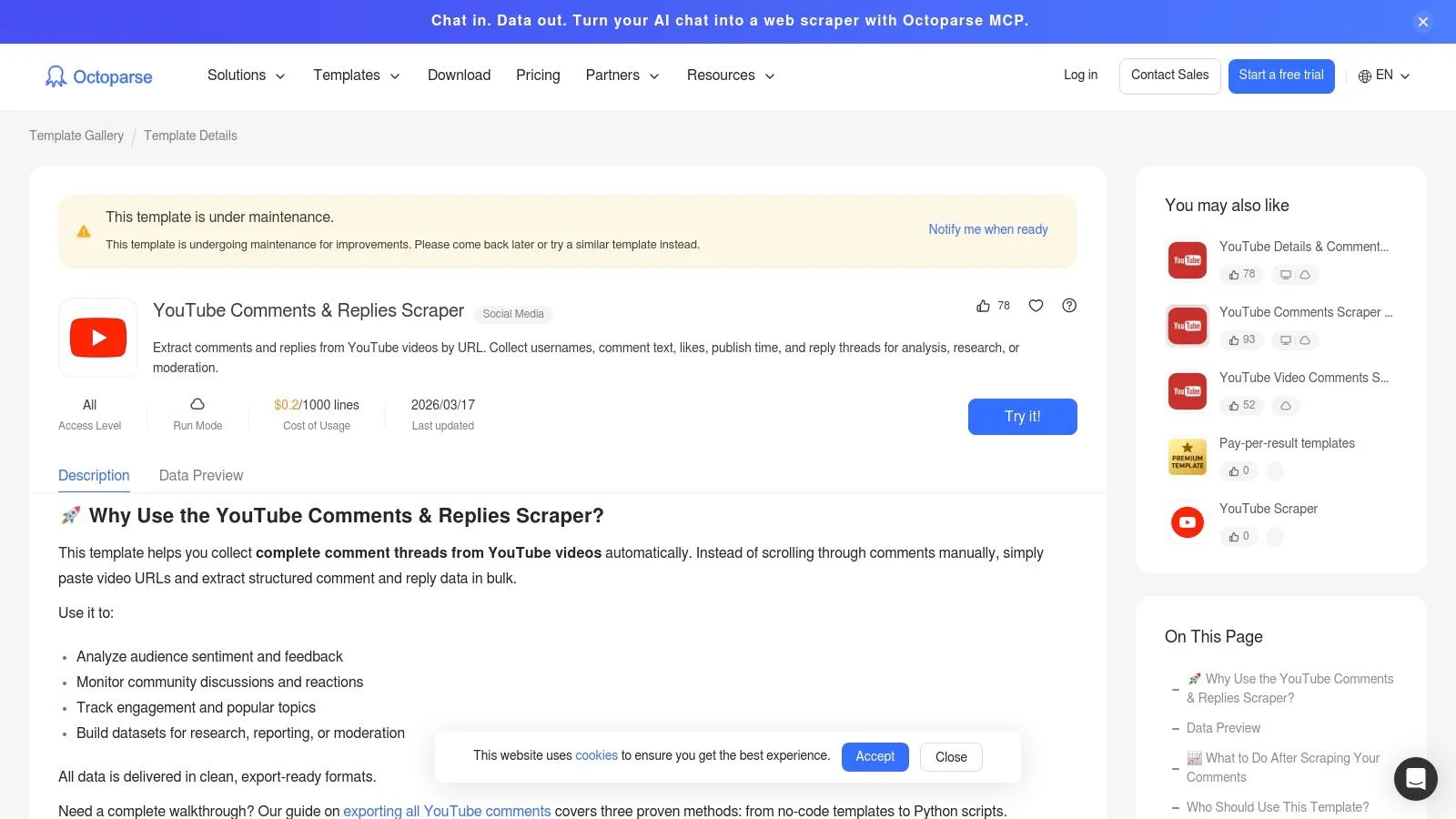Go to Template Gallery breadcrumb

pos(76,136)
